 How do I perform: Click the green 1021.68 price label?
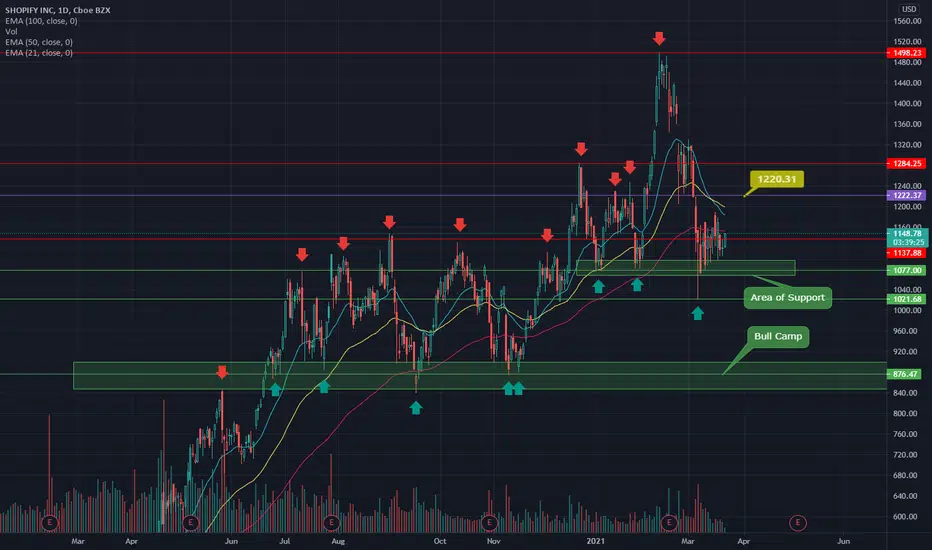coord(906,299)
